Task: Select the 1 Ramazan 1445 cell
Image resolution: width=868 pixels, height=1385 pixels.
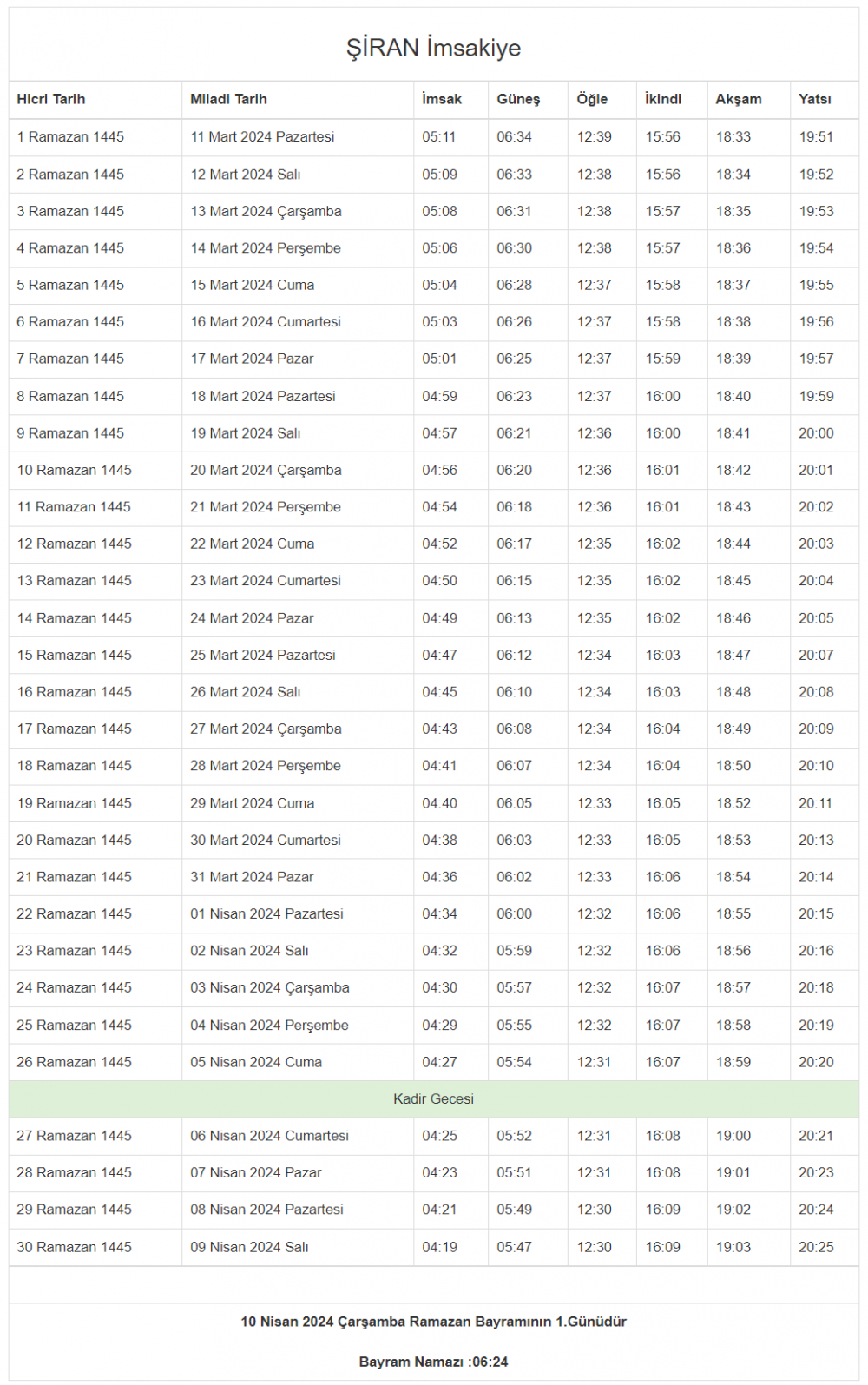Action: click(70, 137)
